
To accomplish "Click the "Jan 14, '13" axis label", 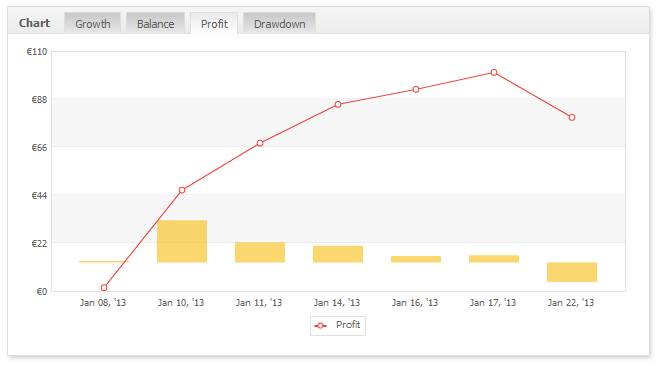I will click(337, 303).
